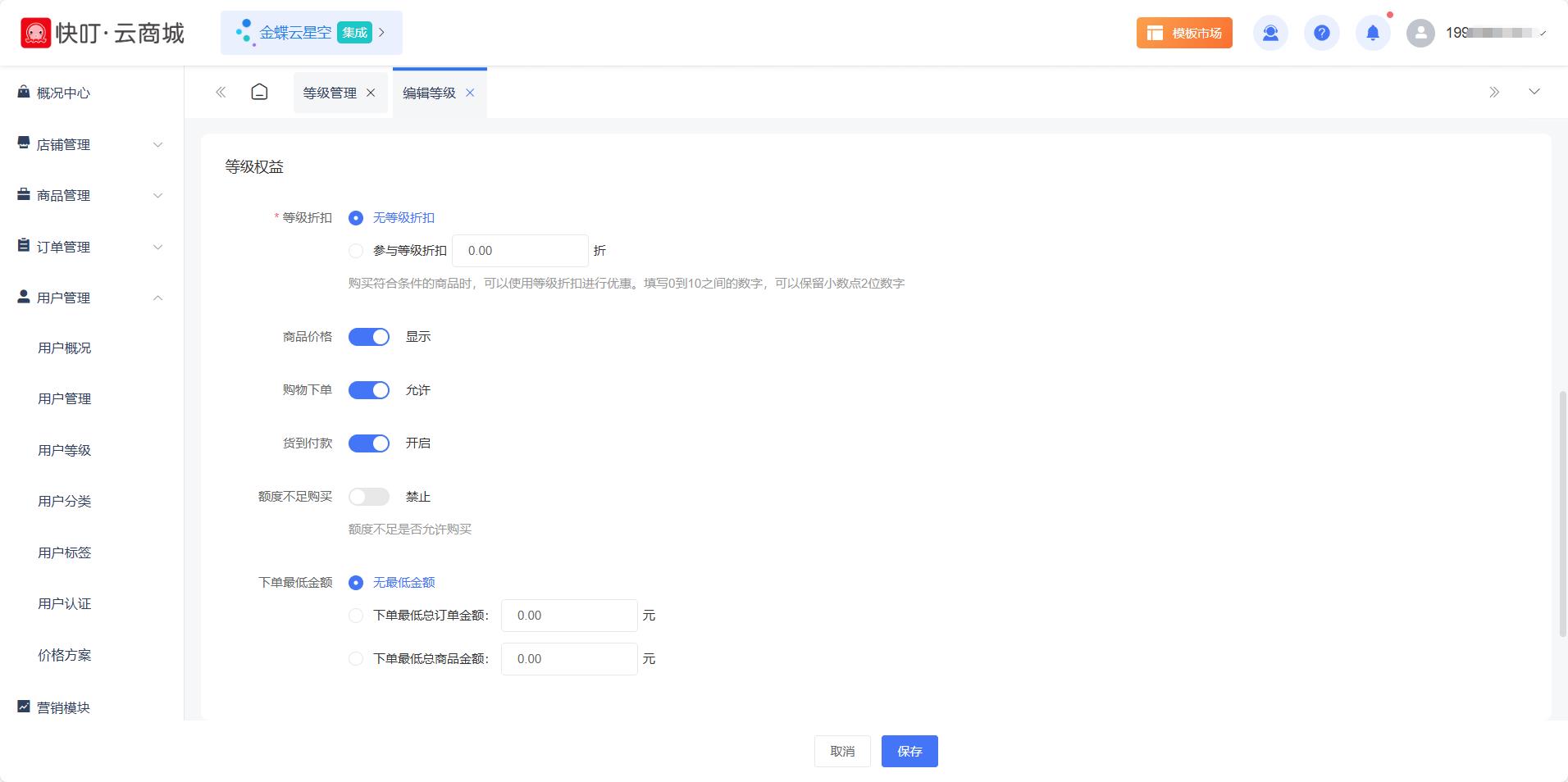Select 用户等级 in the sidebar menu

[63, 449]
